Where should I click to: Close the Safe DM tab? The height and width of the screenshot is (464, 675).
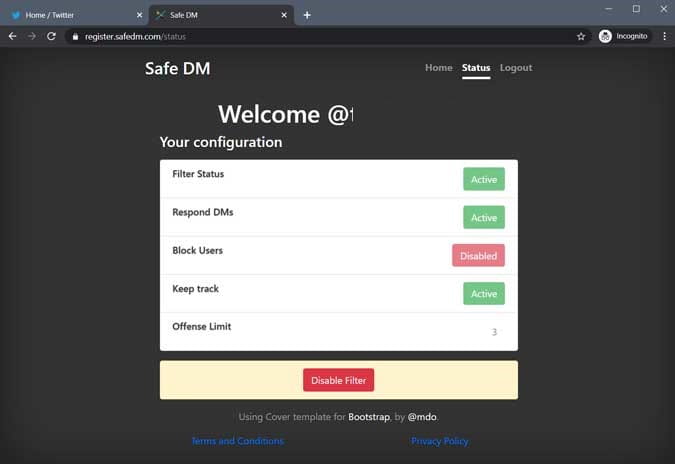coord(284,15)
